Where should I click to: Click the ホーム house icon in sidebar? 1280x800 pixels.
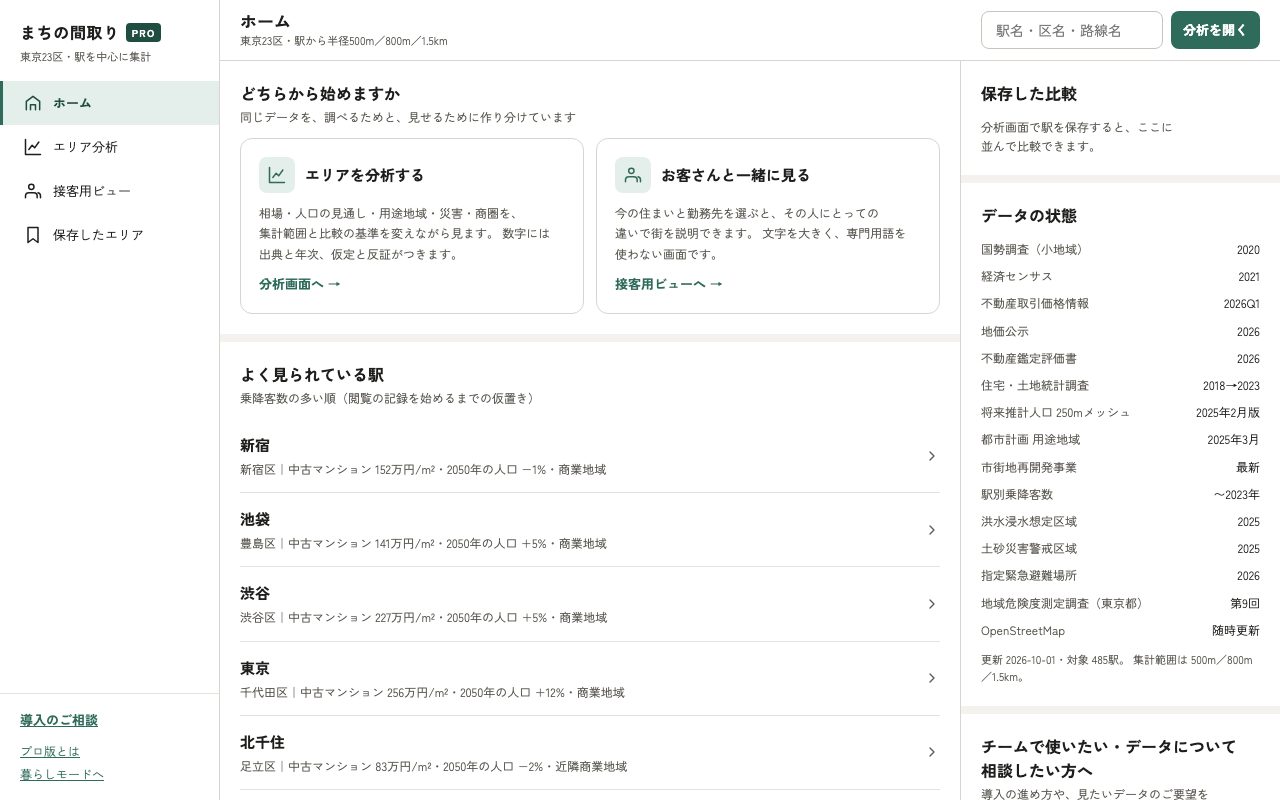pos(33,103)
